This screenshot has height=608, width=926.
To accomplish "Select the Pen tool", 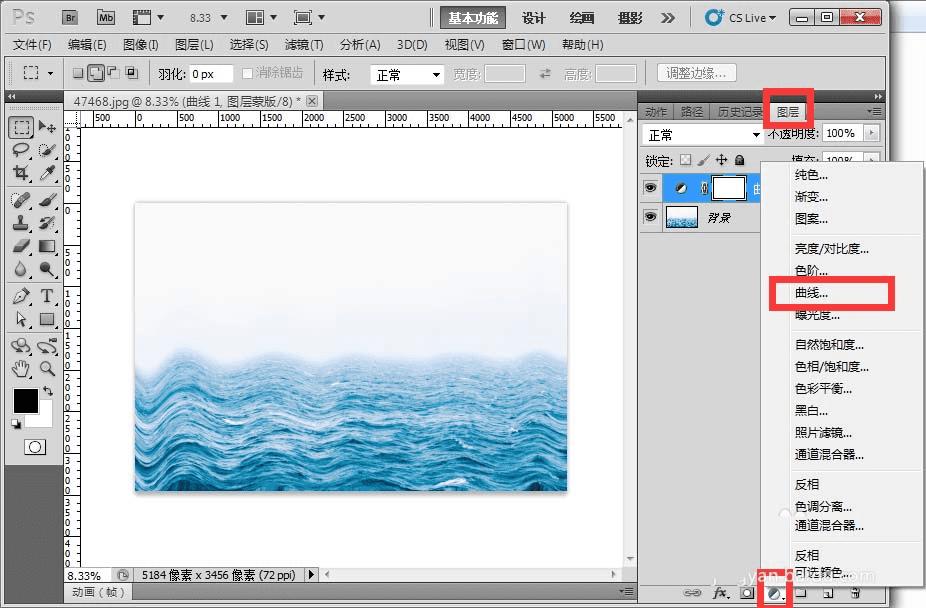I will click(20, 296).
